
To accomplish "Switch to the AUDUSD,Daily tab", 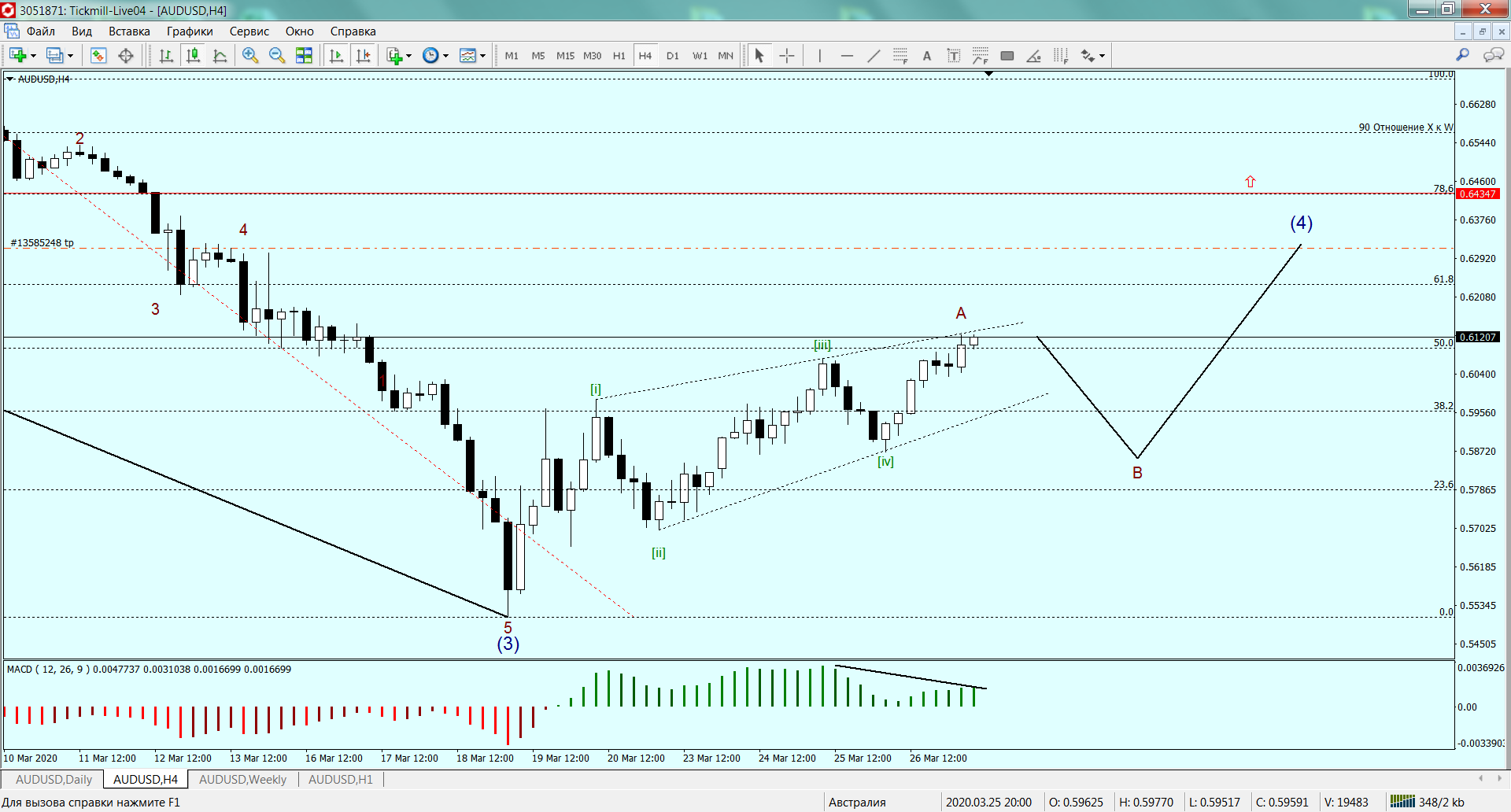I will click(54, 779).
